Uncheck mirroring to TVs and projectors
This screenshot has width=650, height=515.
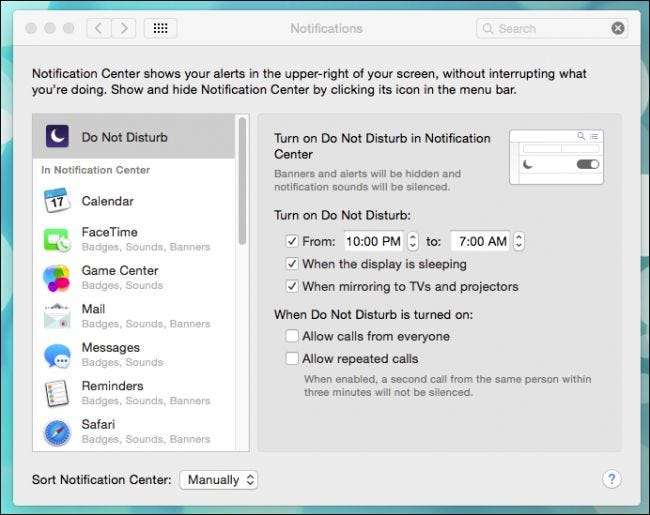[292, 287]
